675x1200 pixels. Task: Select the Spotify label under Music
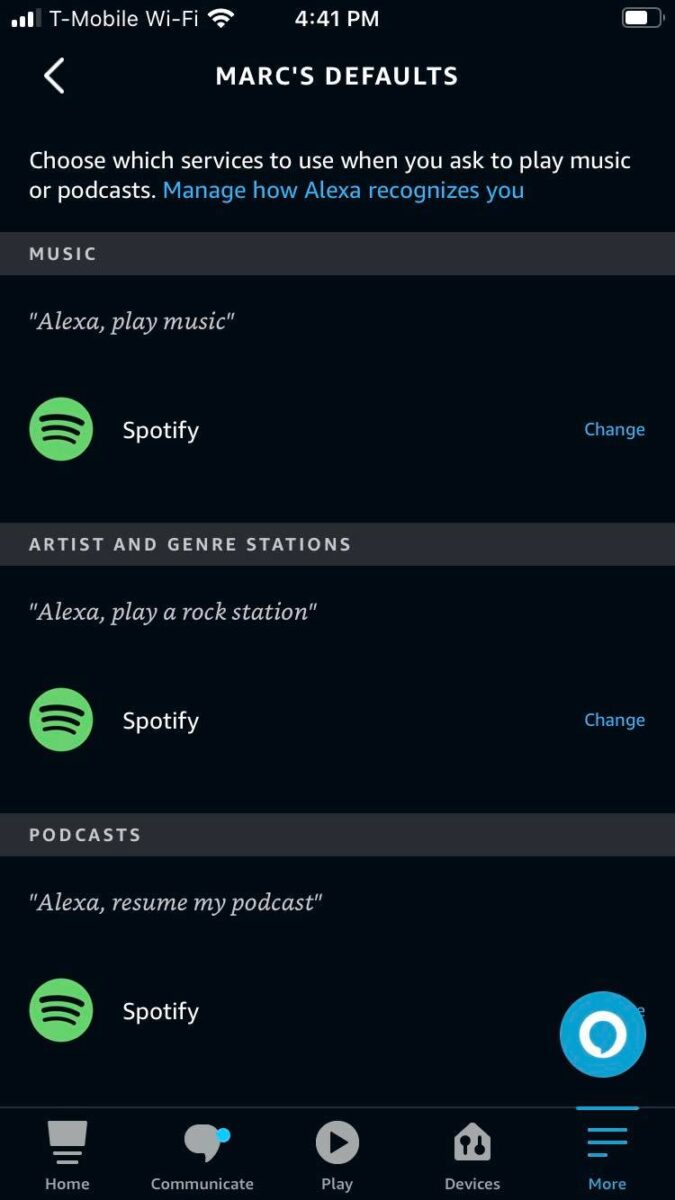(161, 431)
